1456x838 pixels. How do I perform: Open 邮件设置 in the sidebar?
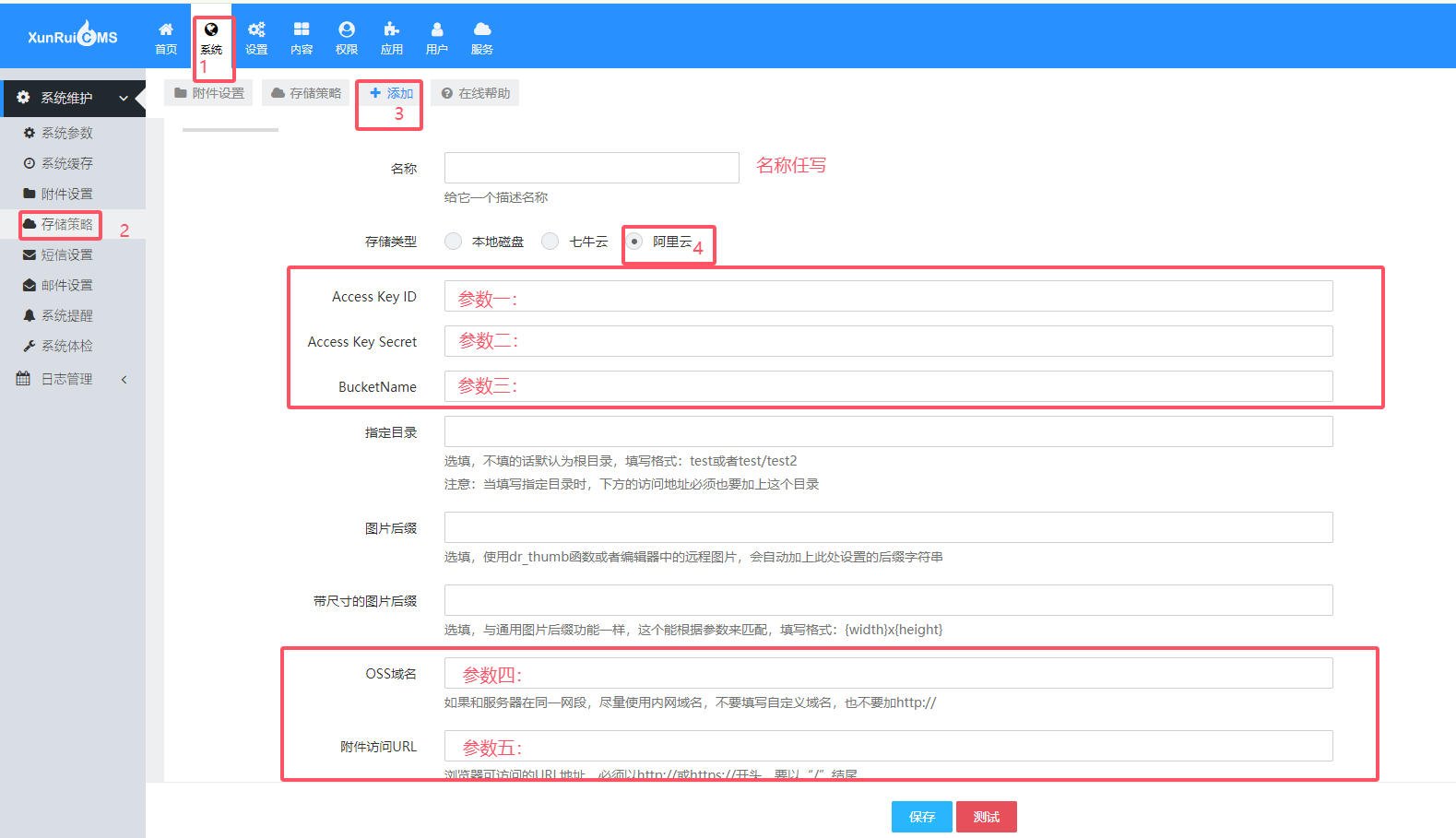(x=67, y=285)
